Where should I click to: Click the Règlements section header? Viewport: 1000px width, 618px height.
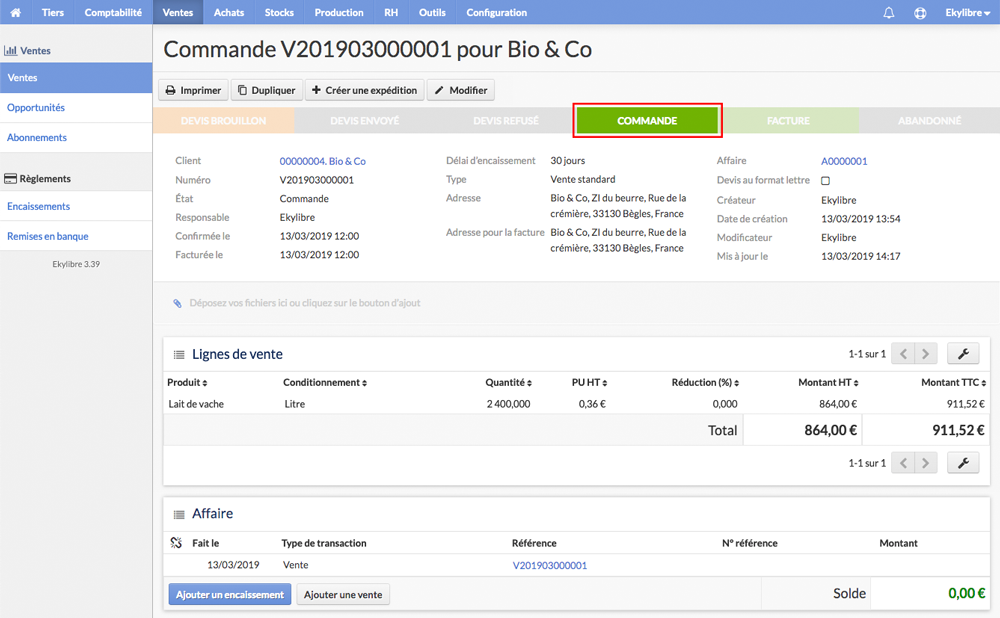[x=38, y=179]
